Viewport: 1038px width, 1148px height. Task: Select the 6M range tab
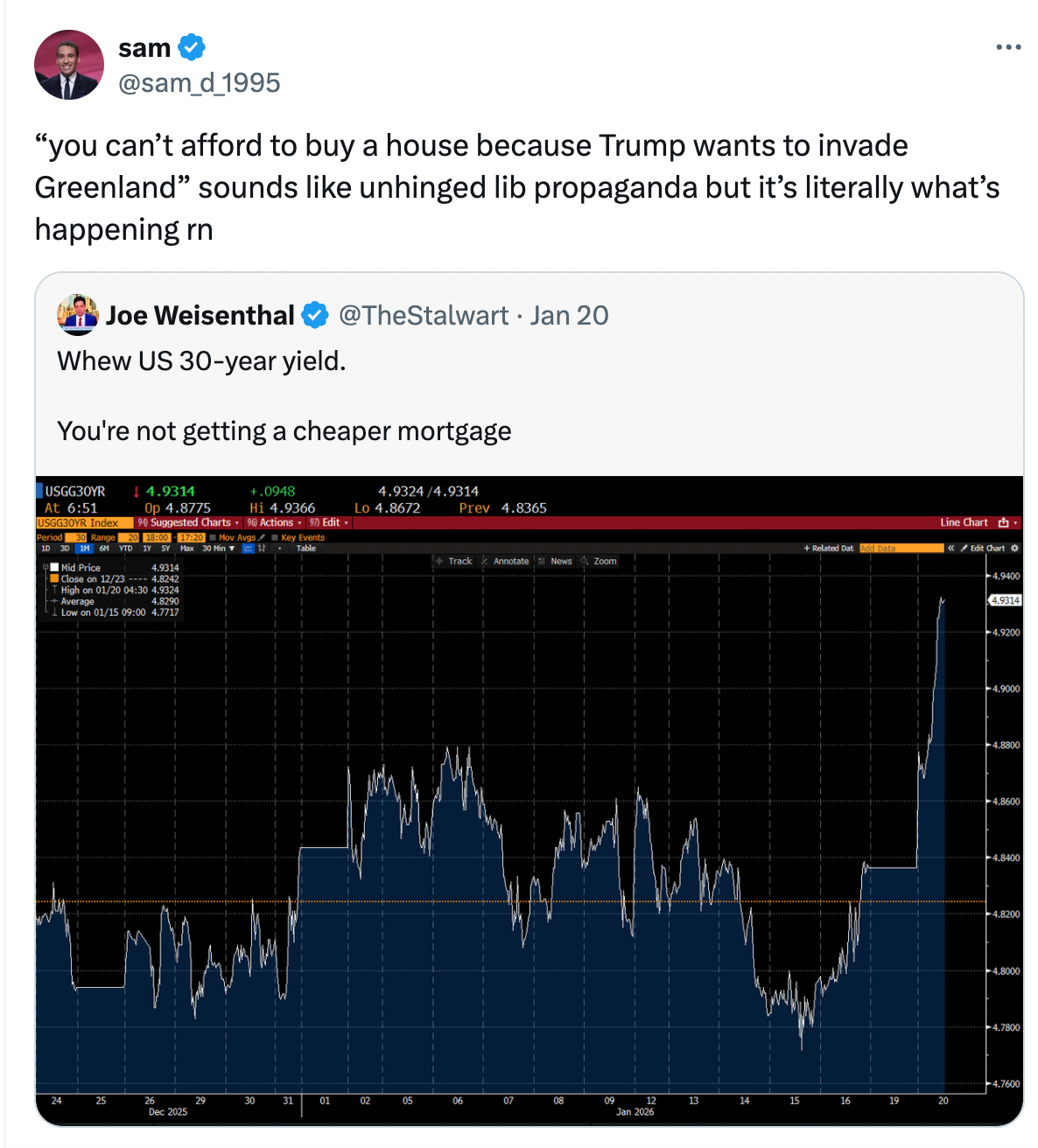104,549
